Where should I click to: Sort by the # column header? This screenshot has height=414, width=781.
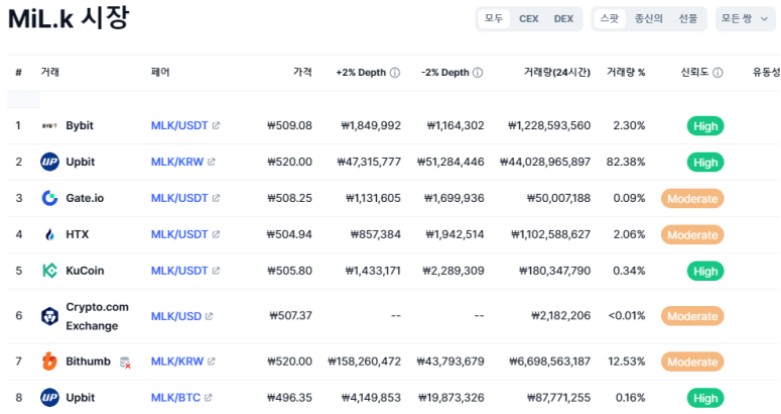coord(18,73)
